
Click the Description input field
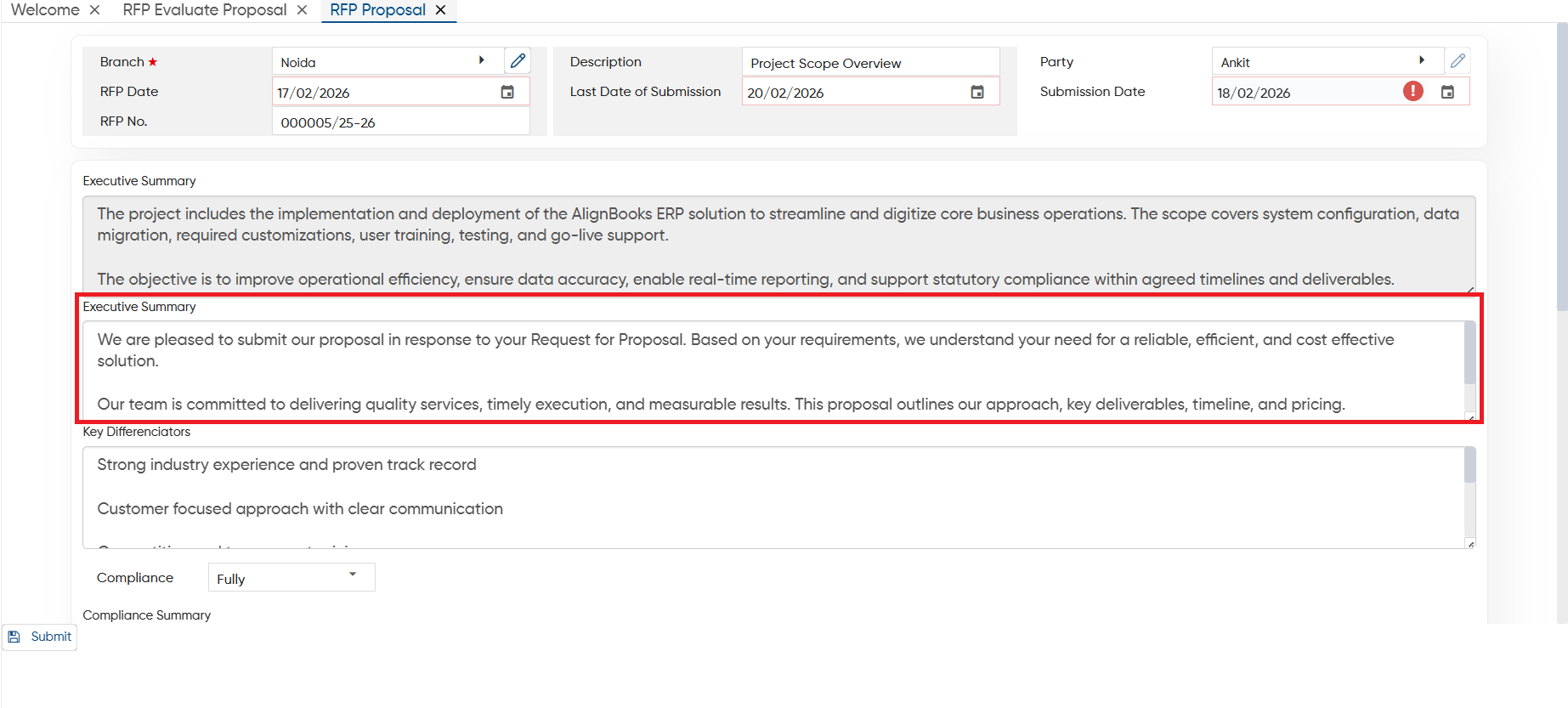point(870,62)
